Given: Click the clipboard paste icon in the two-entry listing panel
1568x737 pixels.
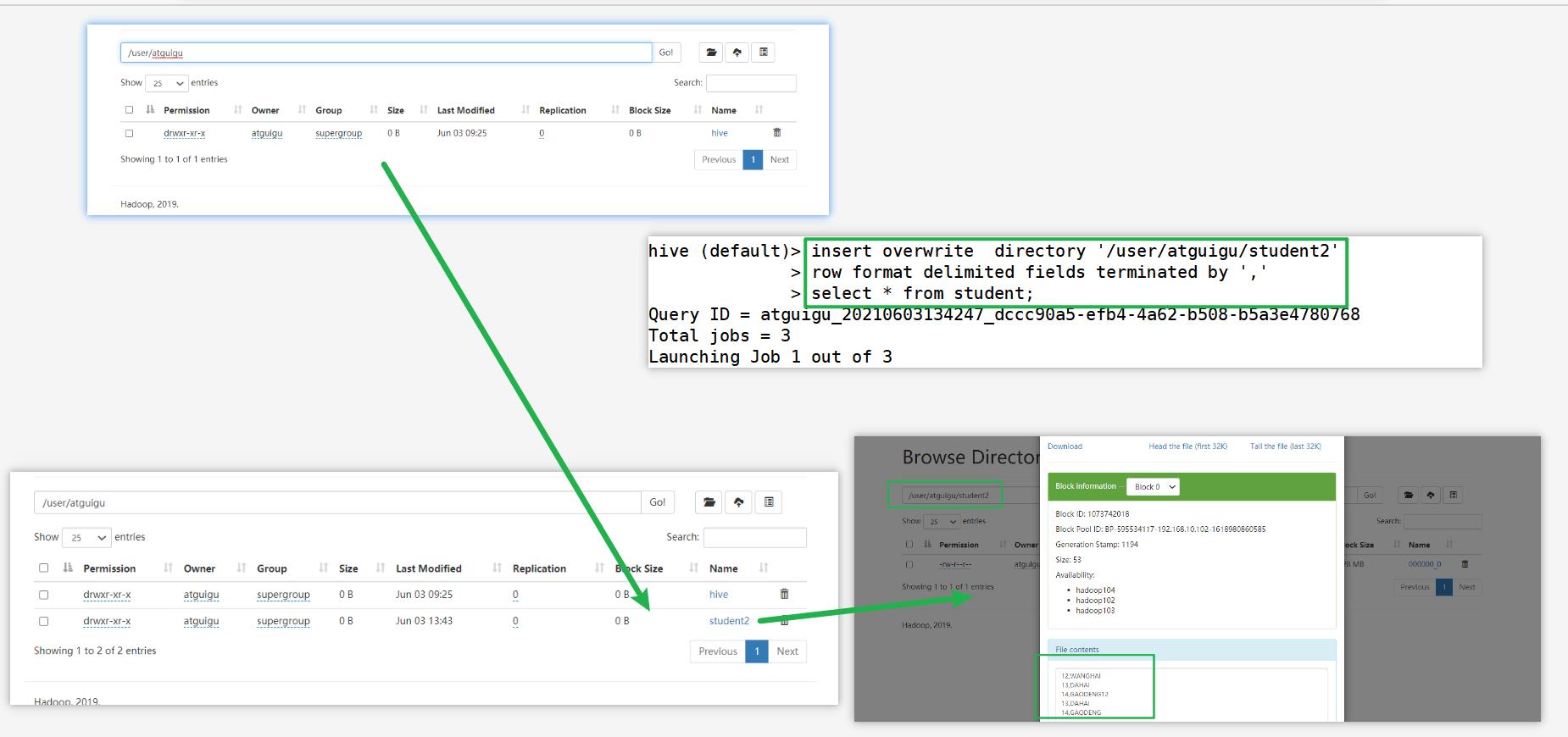Looking at the screenshot, I should click(x=769, y=502).
